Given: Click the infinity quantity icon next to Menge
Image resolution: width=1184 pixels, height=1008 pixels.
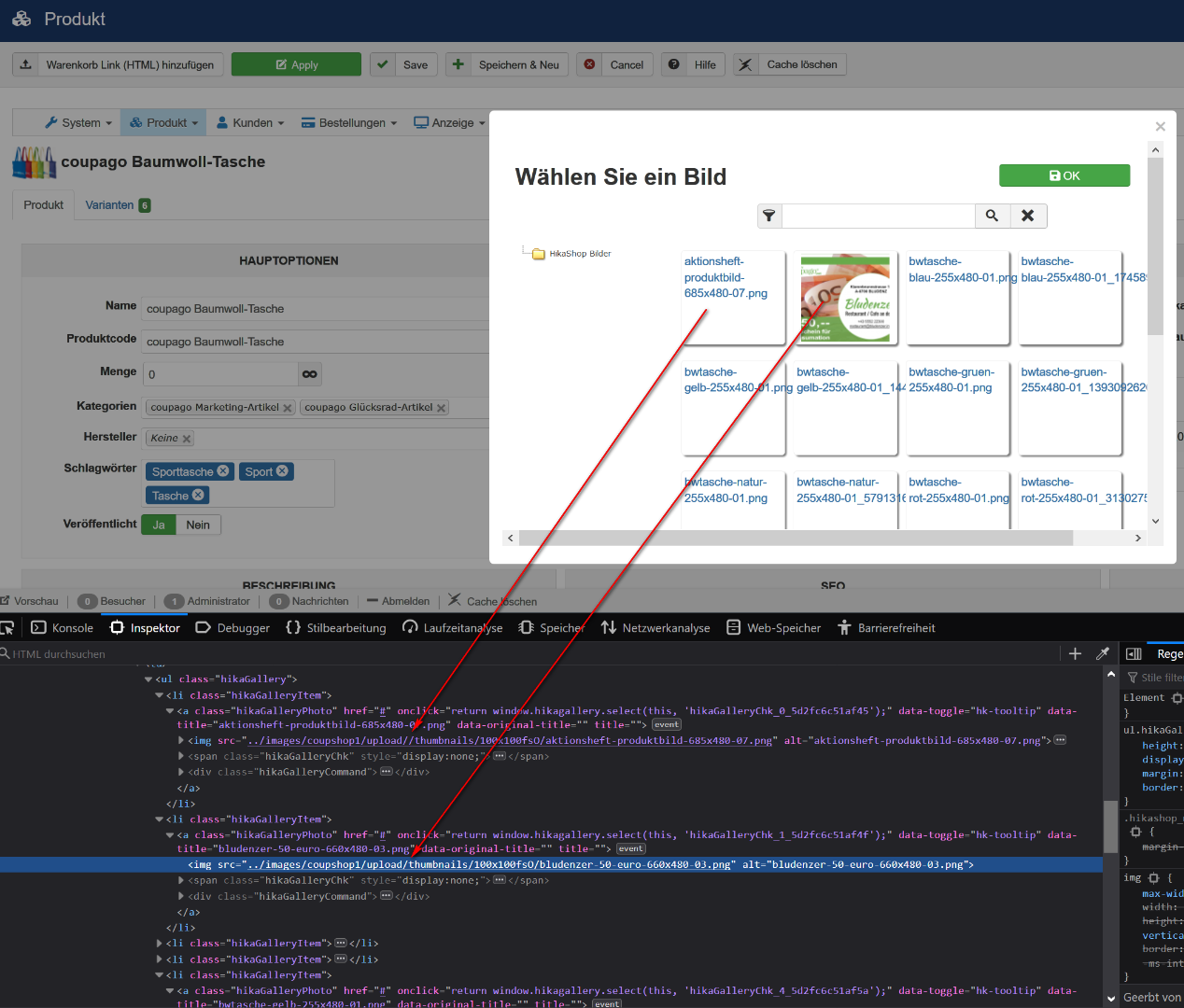Looking at the screenshot, I should tap(309, 373).
